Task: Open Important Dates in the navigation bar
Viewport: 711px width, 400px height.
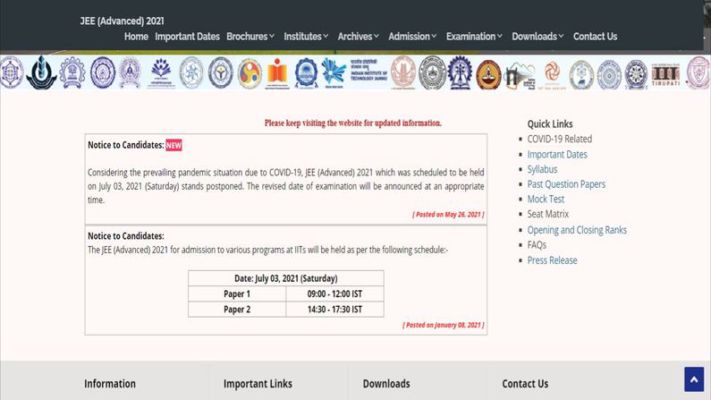Action: 187,36
